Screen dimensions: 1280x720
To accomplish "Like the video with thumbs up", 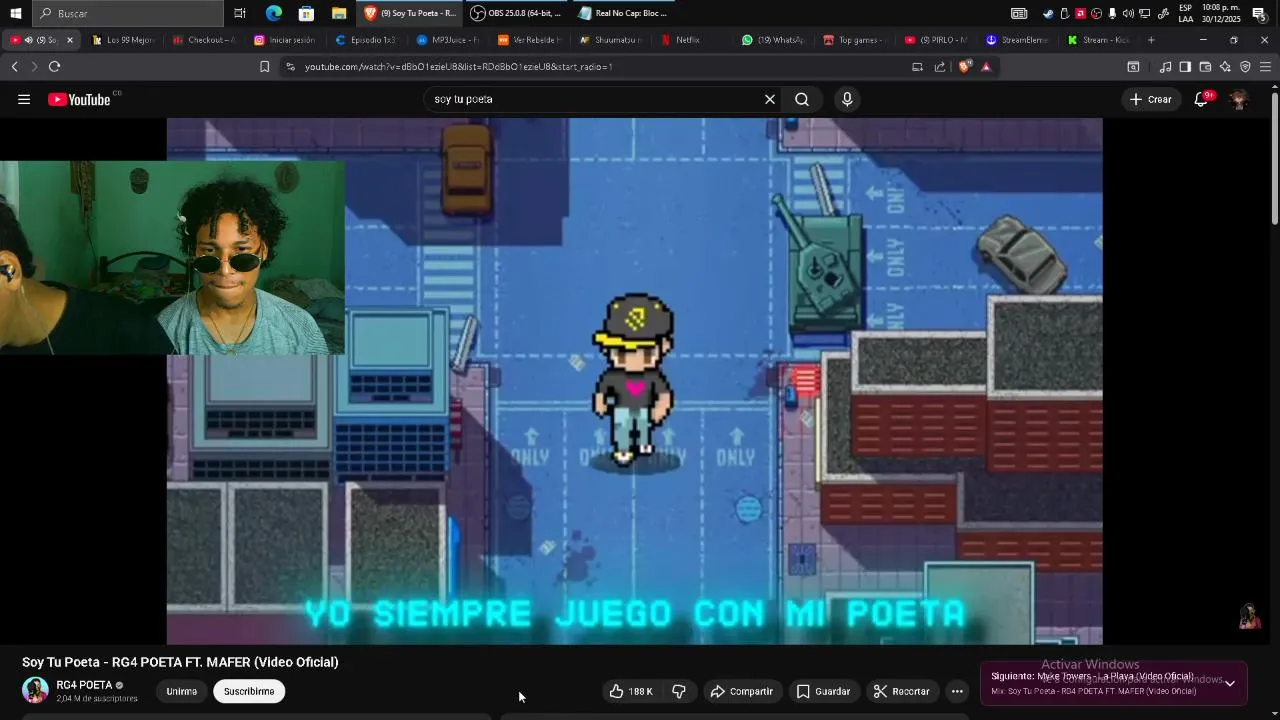I will [631, 691].
